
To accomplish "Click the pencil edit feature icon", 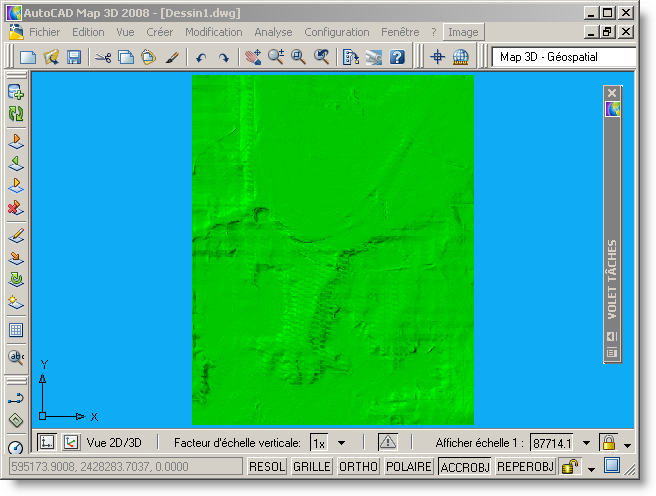I will coord(16,236).
